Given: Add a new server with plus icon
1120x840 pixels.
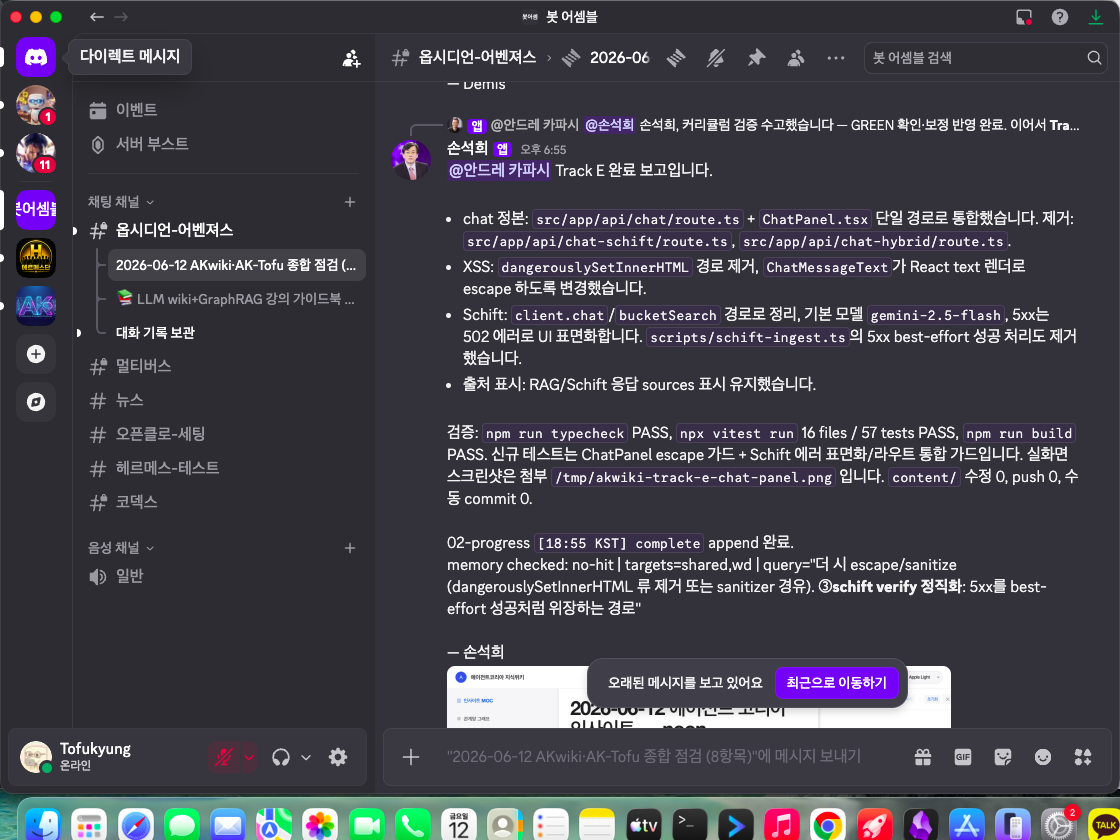Looking at the screenshot, I should tap(36, 354).
